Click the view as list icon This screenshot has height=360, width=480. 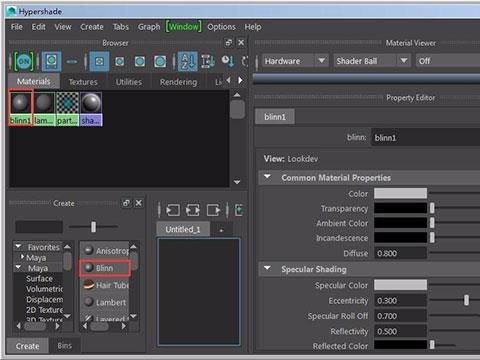71,62
